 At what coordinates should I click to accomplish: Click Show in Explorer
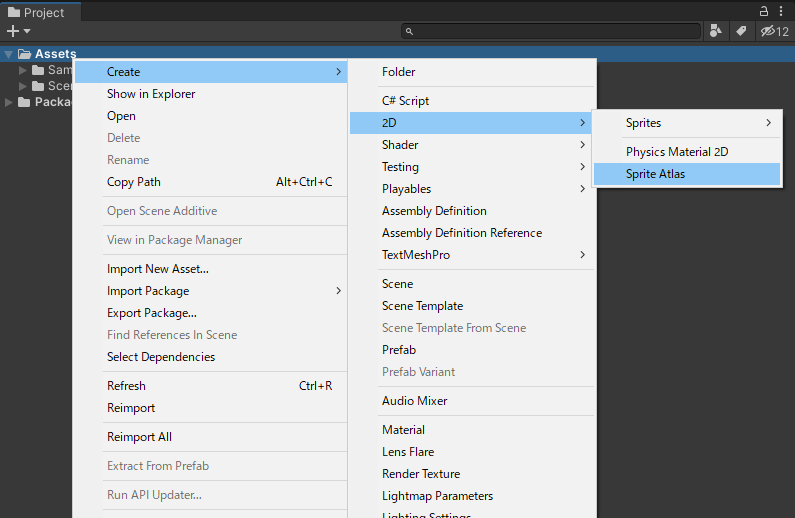click(x=151, y=94)
